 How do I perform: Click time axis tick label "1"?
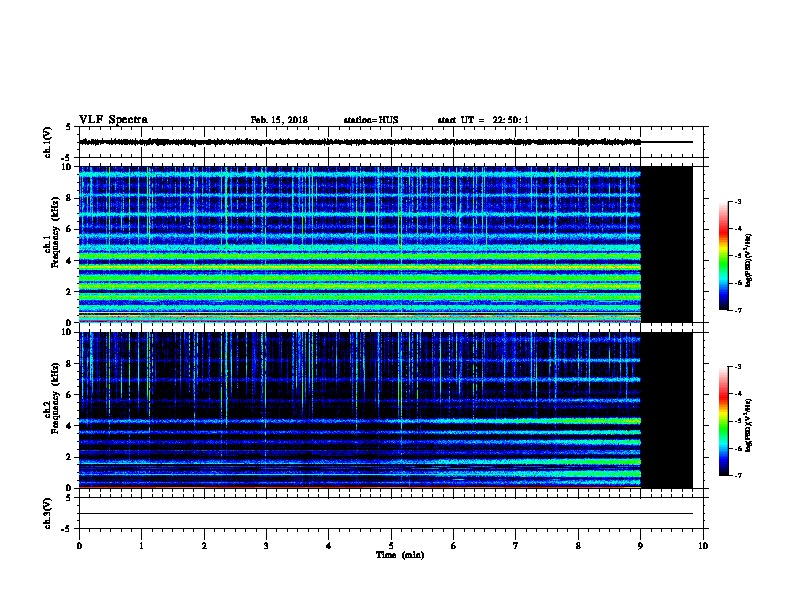click(141, 545)
